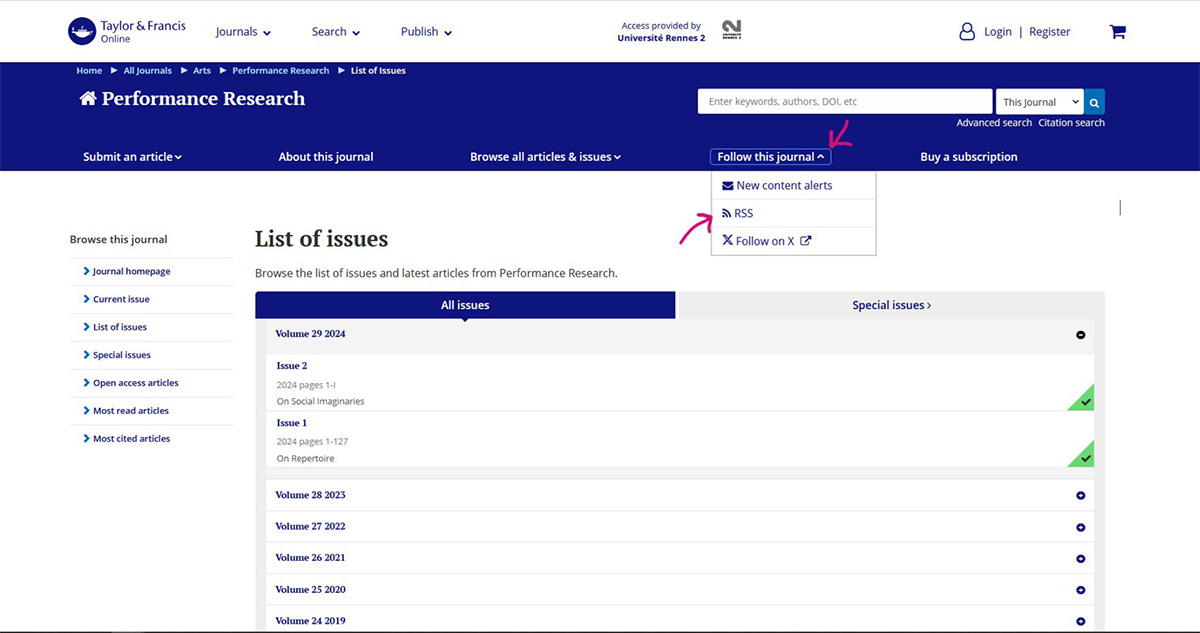Image resolution: width=1200 pixels, height=633 pixels.
Task: Click the keyword search input field
Action: (845, 102)
